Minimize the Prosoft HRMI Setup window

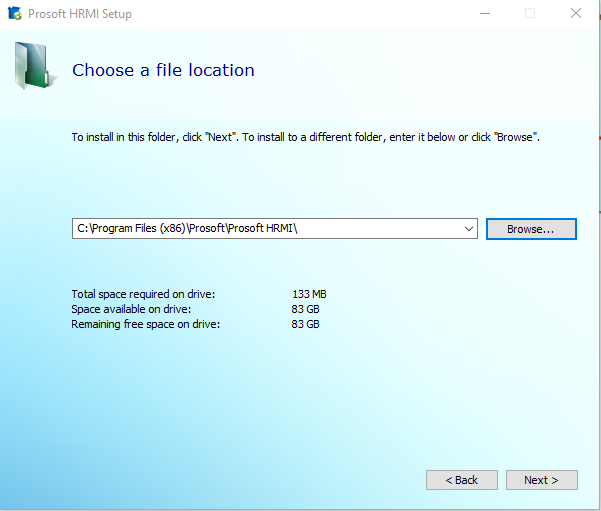[x=484, y=14]
